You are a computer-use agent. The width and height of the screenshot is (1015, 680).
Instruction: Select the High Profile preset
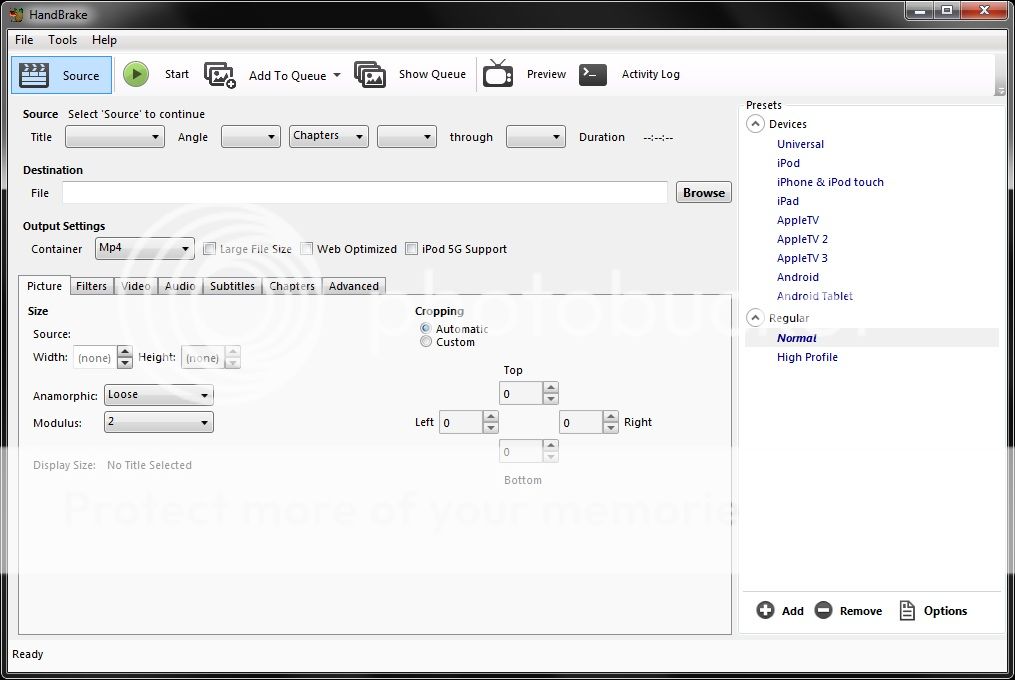807,357
